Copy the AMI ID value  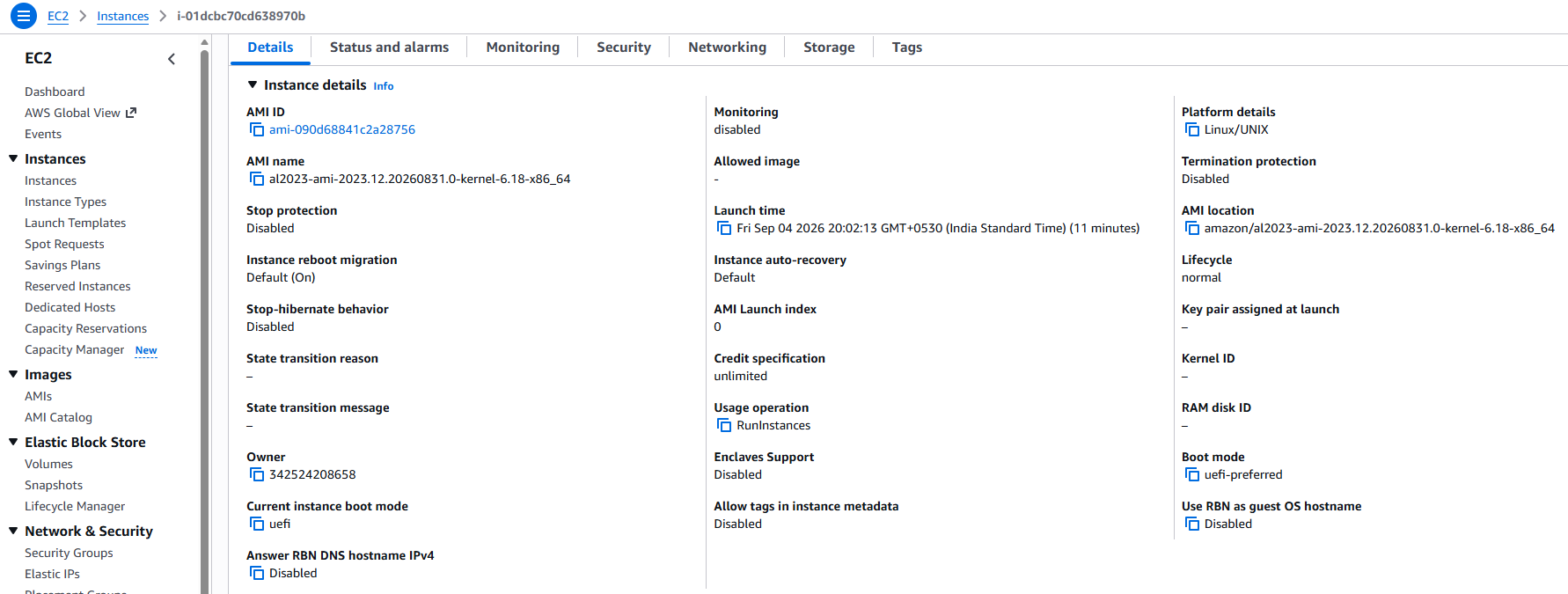tap(257, 129)
